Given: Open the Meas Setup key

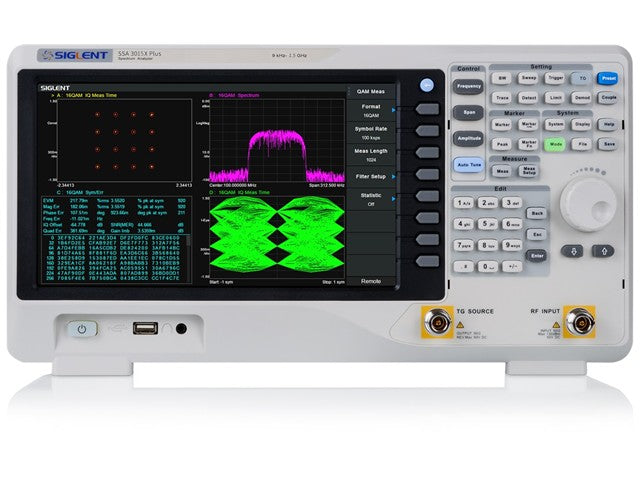Looking at the screenshot, I should [x=529, y=171].
